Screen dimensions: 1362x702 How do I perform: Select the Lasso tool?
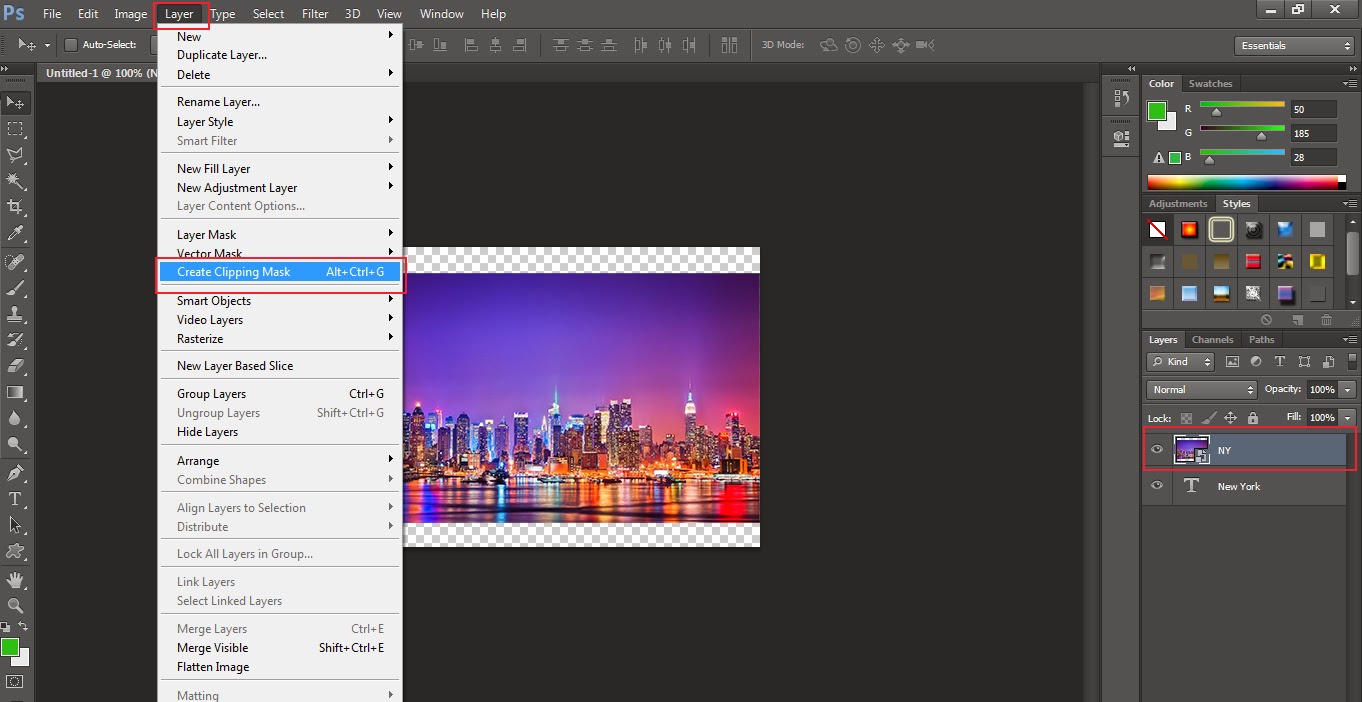pos(15,155)
